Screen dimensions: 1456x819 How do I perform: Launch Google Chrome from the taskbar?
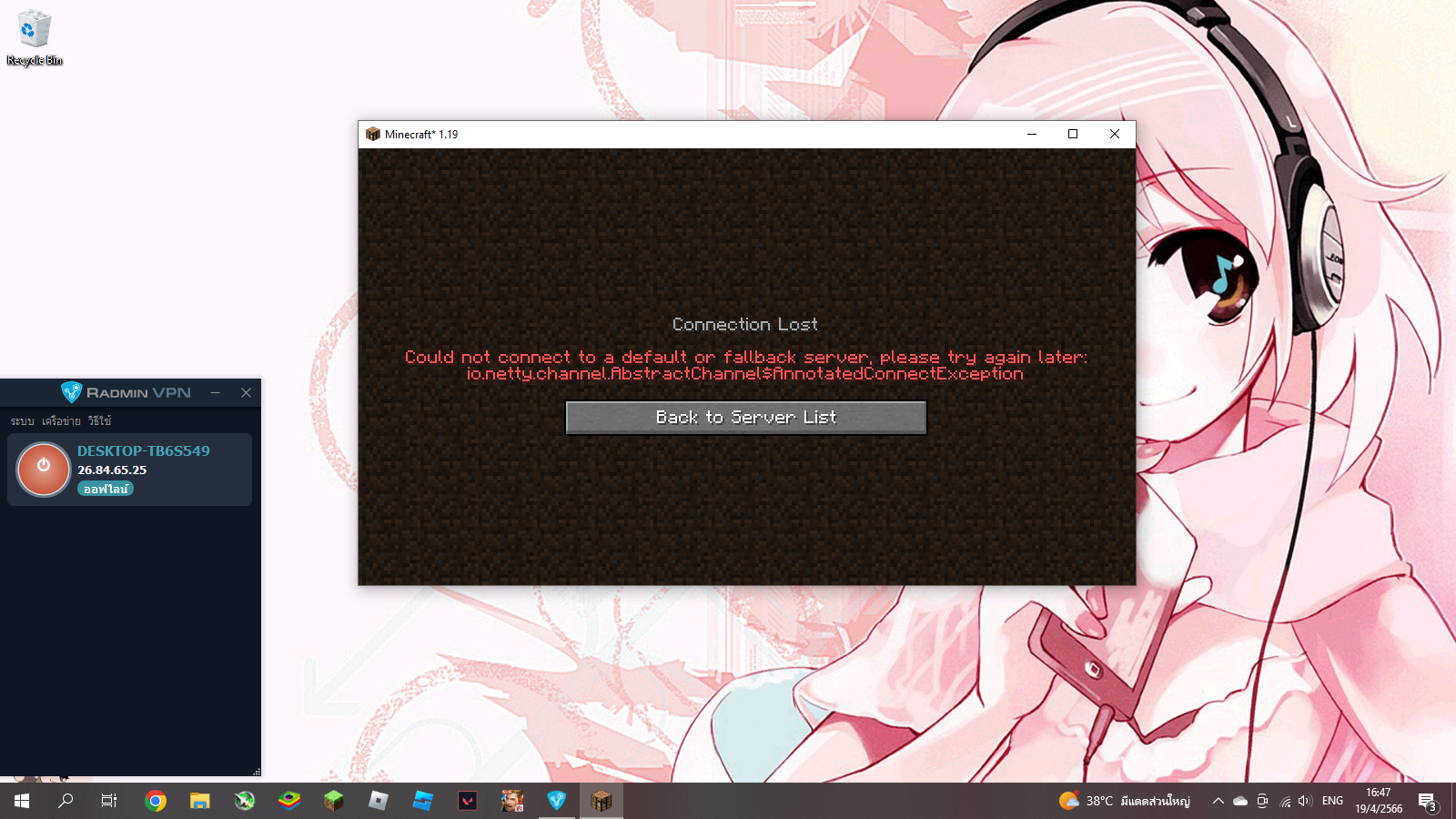click(x=156, y=801)
